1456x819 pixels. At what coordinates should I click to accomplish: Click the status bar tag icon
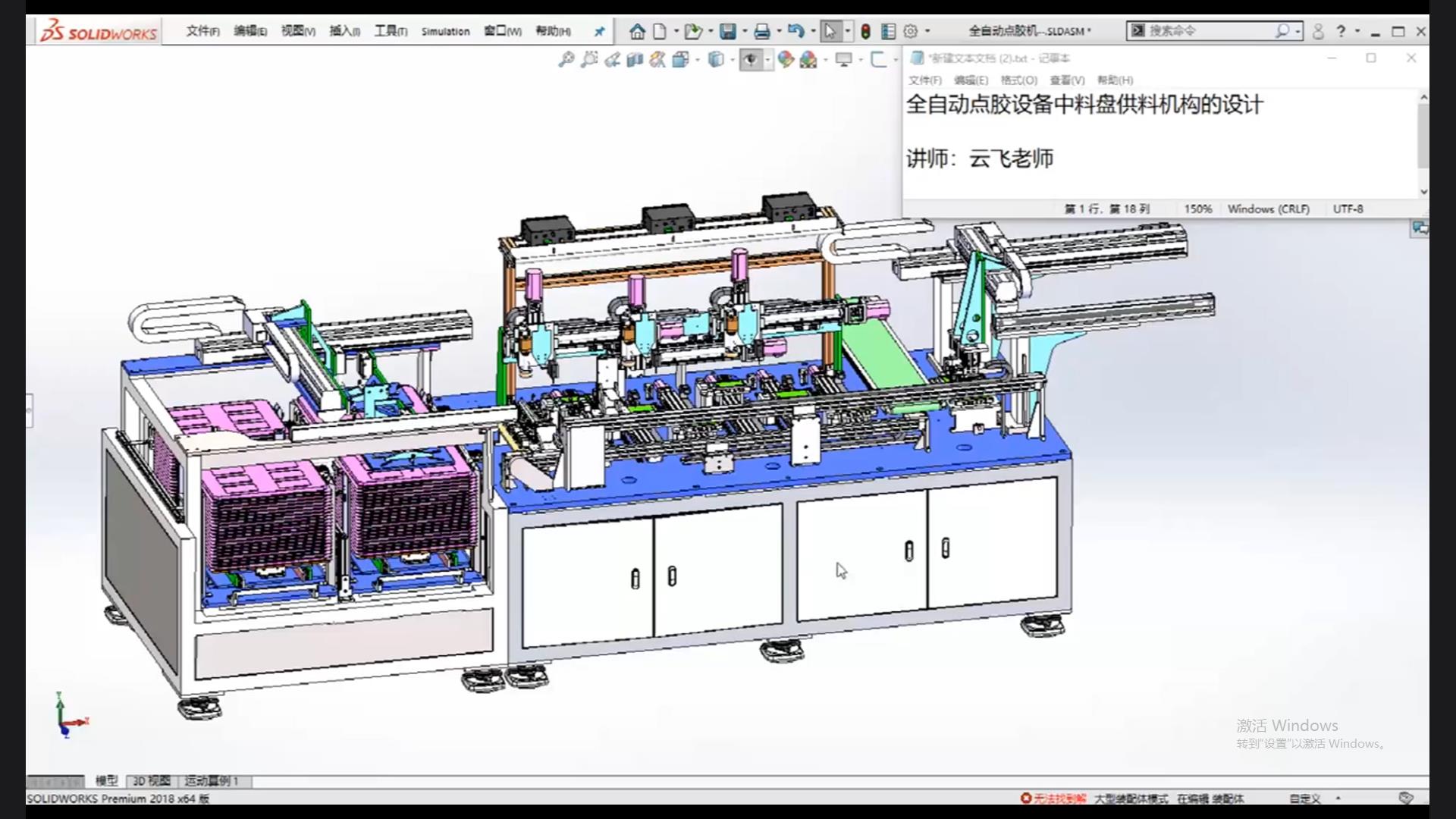[1406, 798]
